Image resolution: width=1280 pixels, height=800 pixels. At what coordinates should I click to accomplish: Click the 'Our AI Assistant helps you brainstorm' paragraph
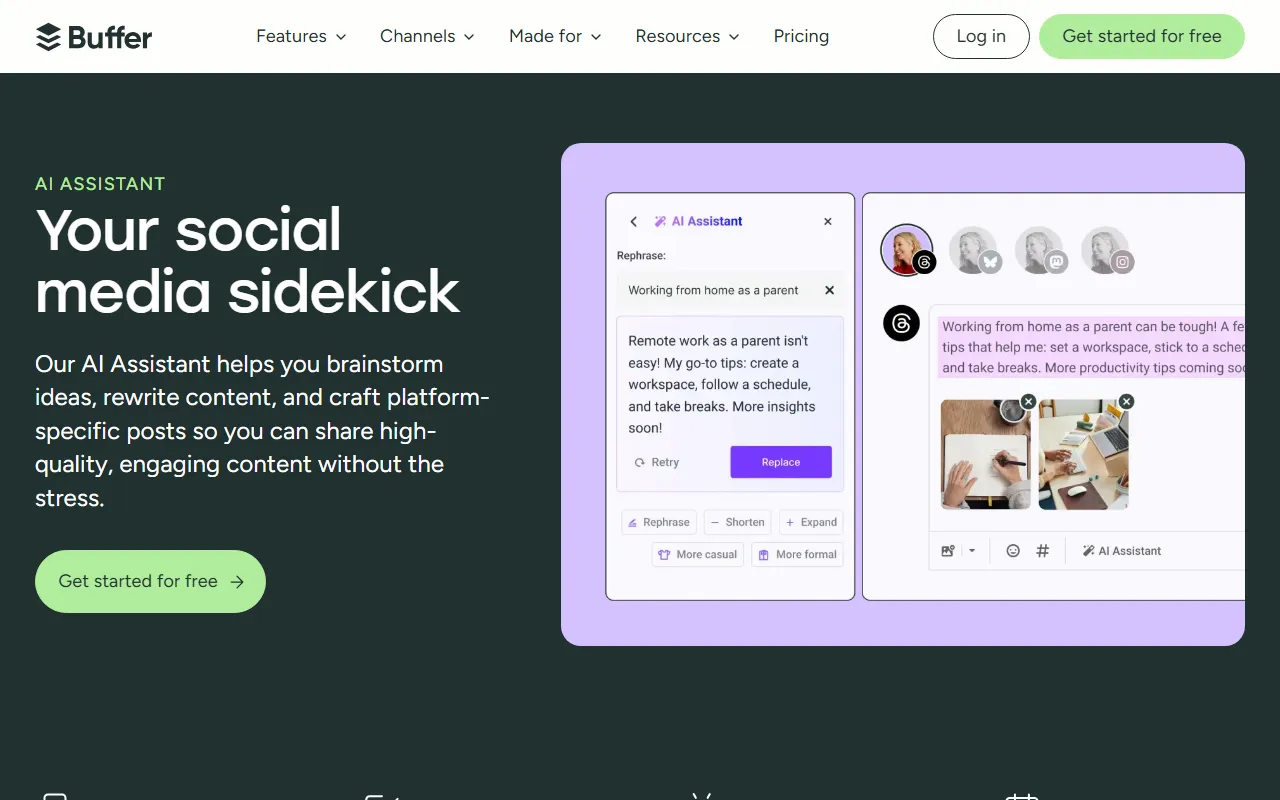(262, 431)
